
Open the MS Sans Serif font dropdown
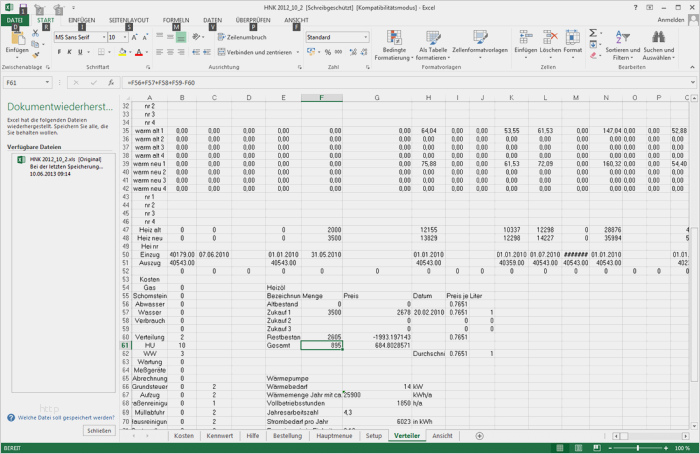coord(104,37)
